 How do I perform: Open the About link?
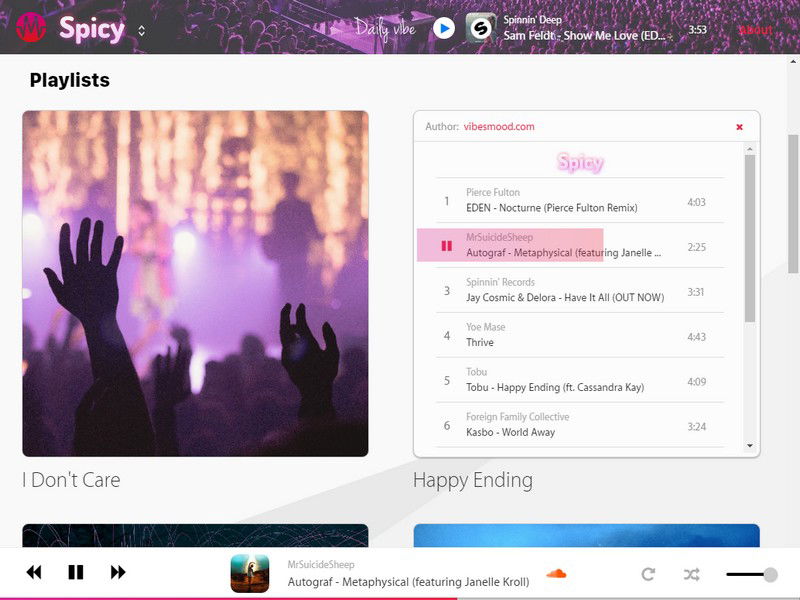tap(756, 30)
